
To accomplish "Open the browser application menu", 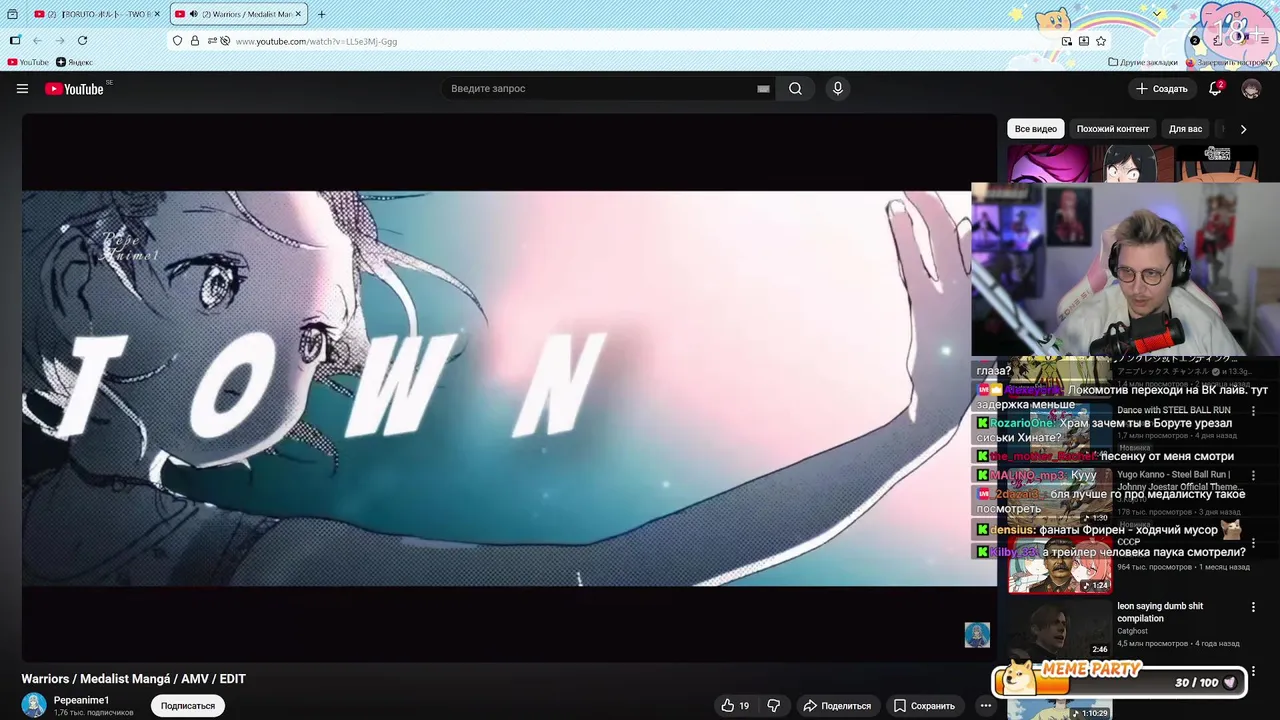I will pyautogui.click(x=1264, y=41).
